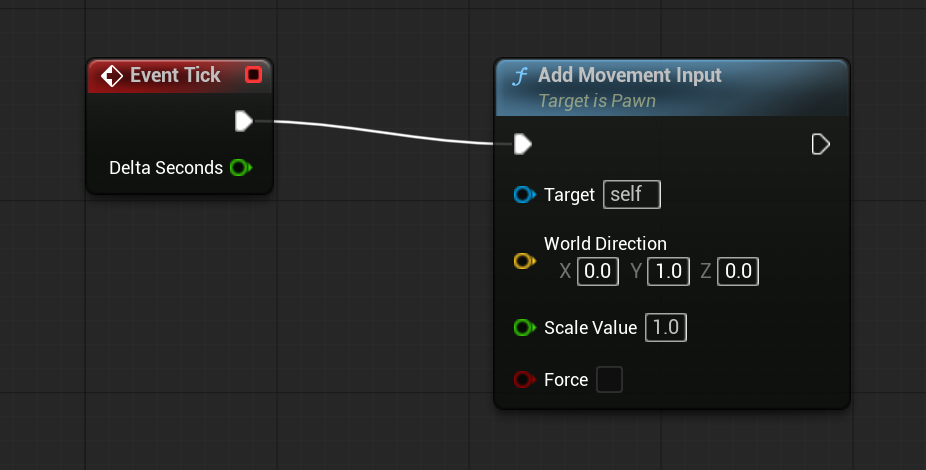Select the Add Movement Input node title
The width and height of the screenshot is (926, 470).
tap(630, 75)
